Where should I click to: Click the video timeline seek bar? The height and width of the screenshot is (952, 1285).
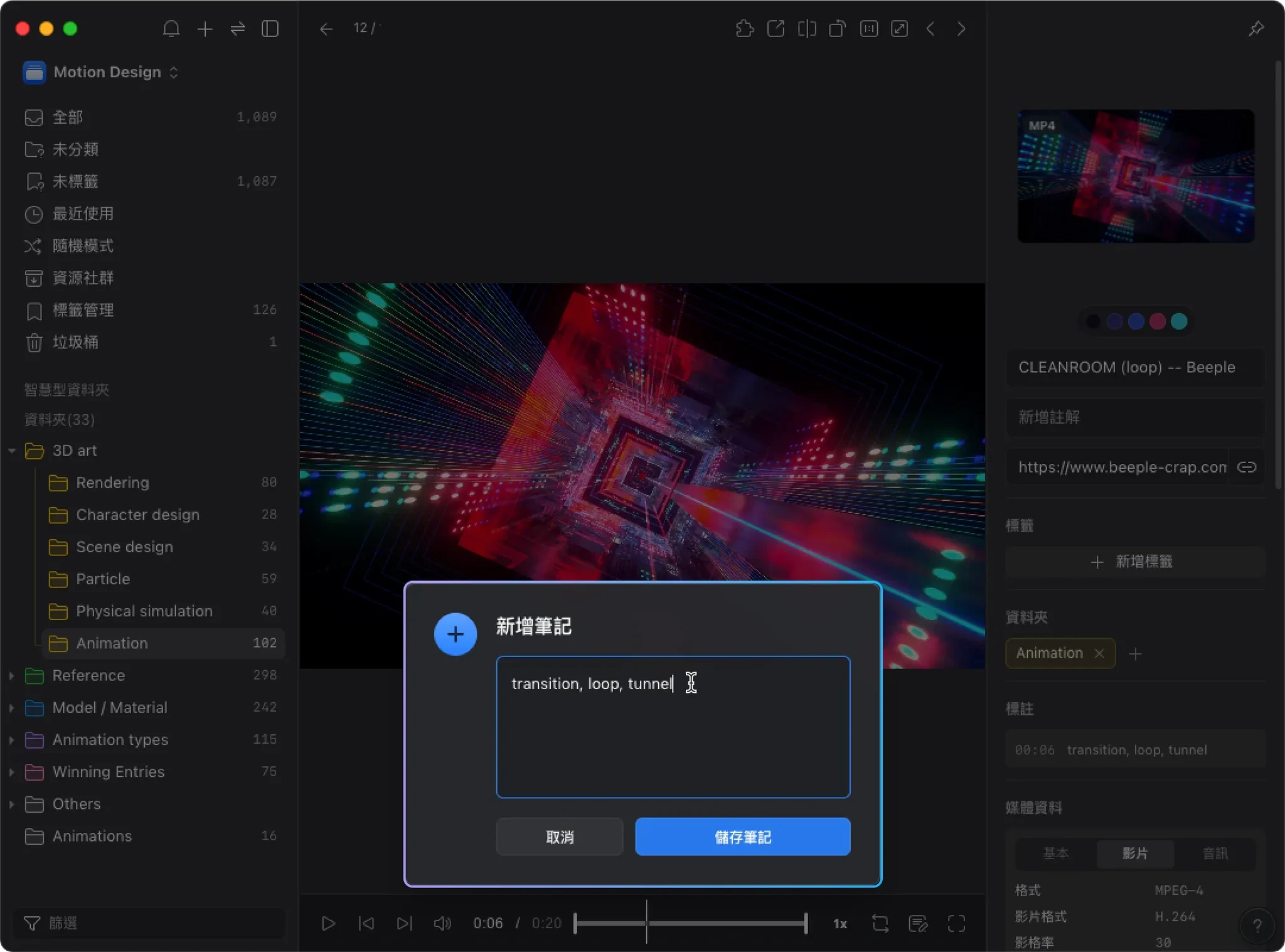click(690, 923)
